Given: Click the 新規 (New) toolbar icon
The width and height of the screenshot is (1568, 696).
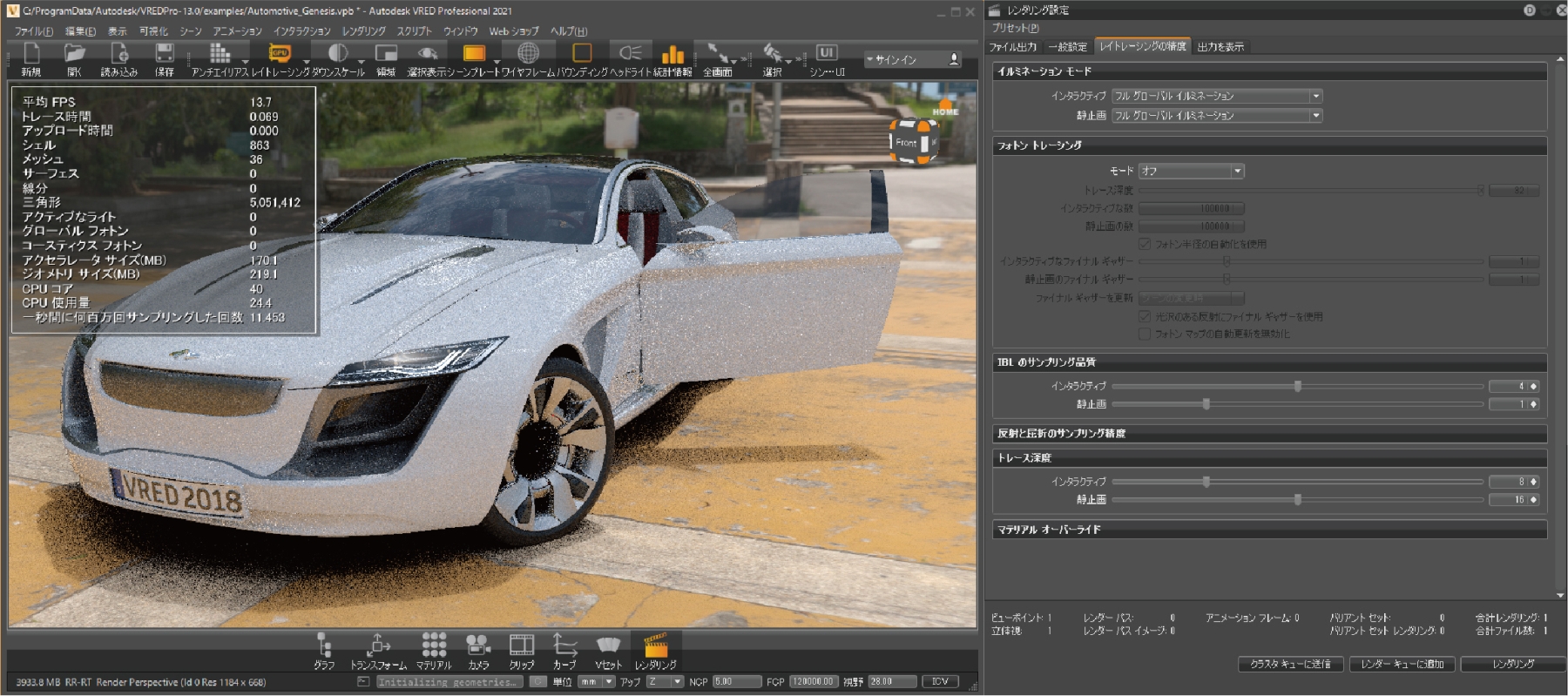Looking at the screenshot, I should click(31, 54).
